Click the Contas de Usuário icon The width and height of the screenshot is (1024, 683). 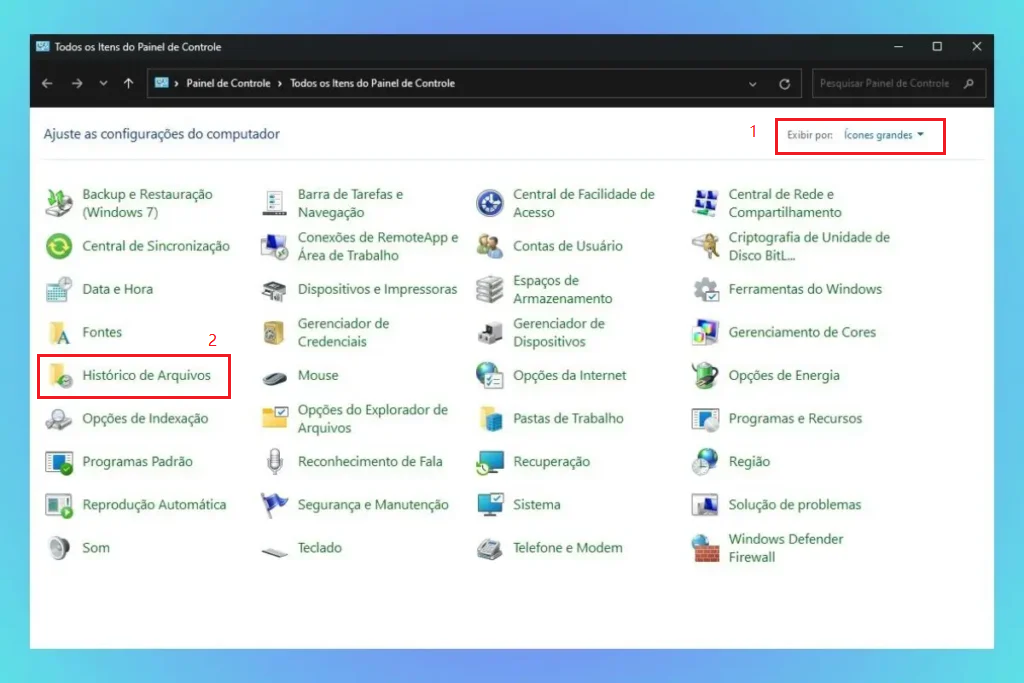tap(490, 246)
